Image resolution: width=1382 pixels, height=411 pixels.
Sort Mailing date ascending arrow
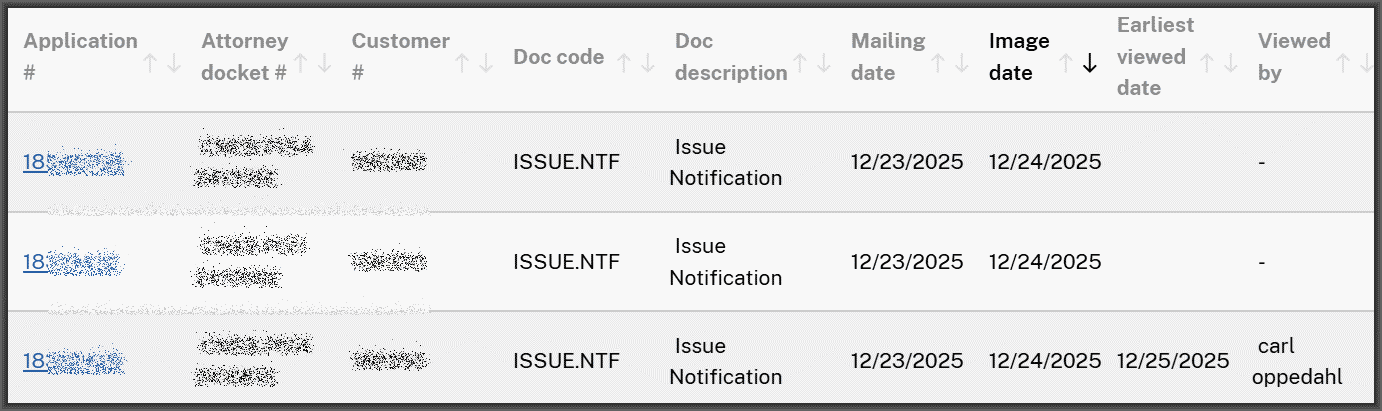click(x=939, y=64)
